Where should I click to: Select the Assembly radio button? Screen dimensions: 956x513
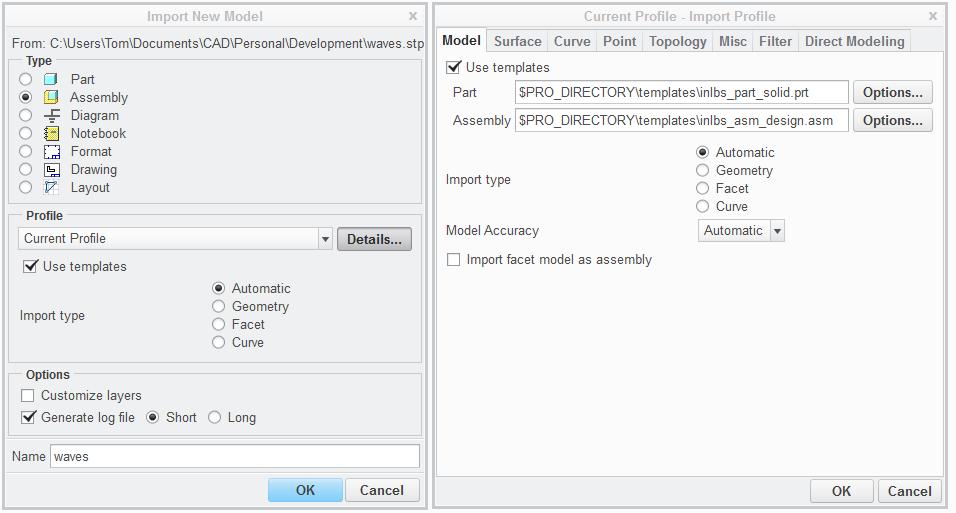(26, 98)
